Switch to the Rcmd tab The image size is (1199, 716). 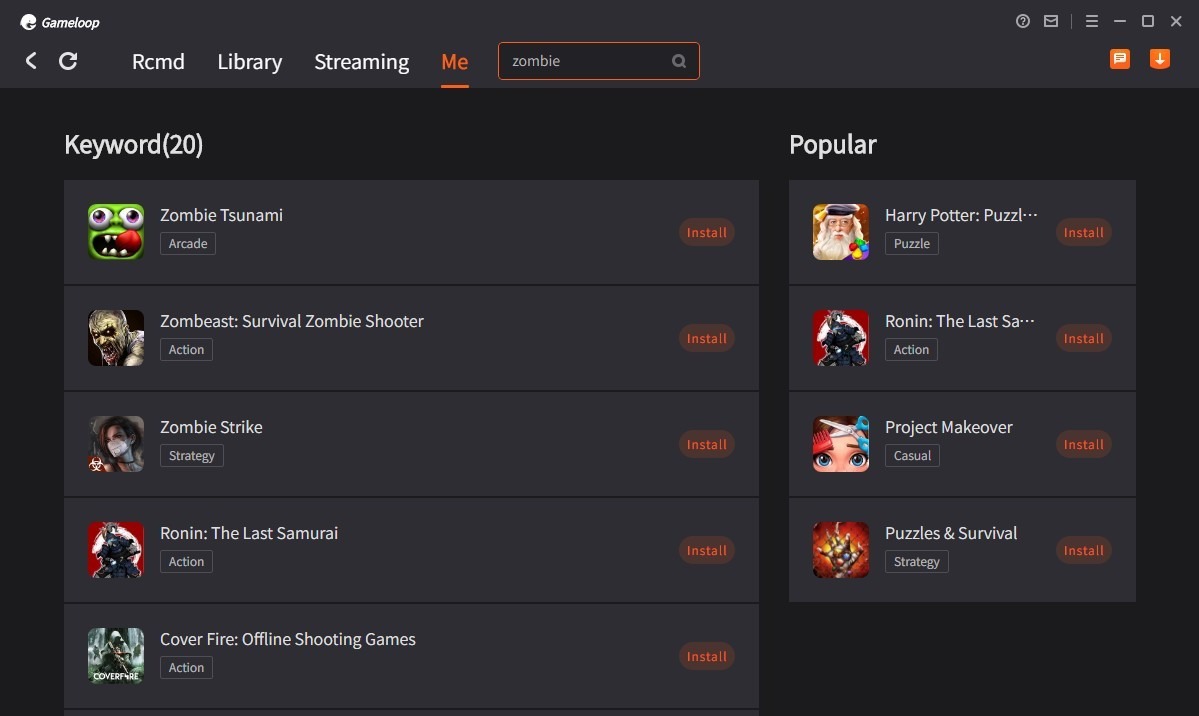(158, 61)
